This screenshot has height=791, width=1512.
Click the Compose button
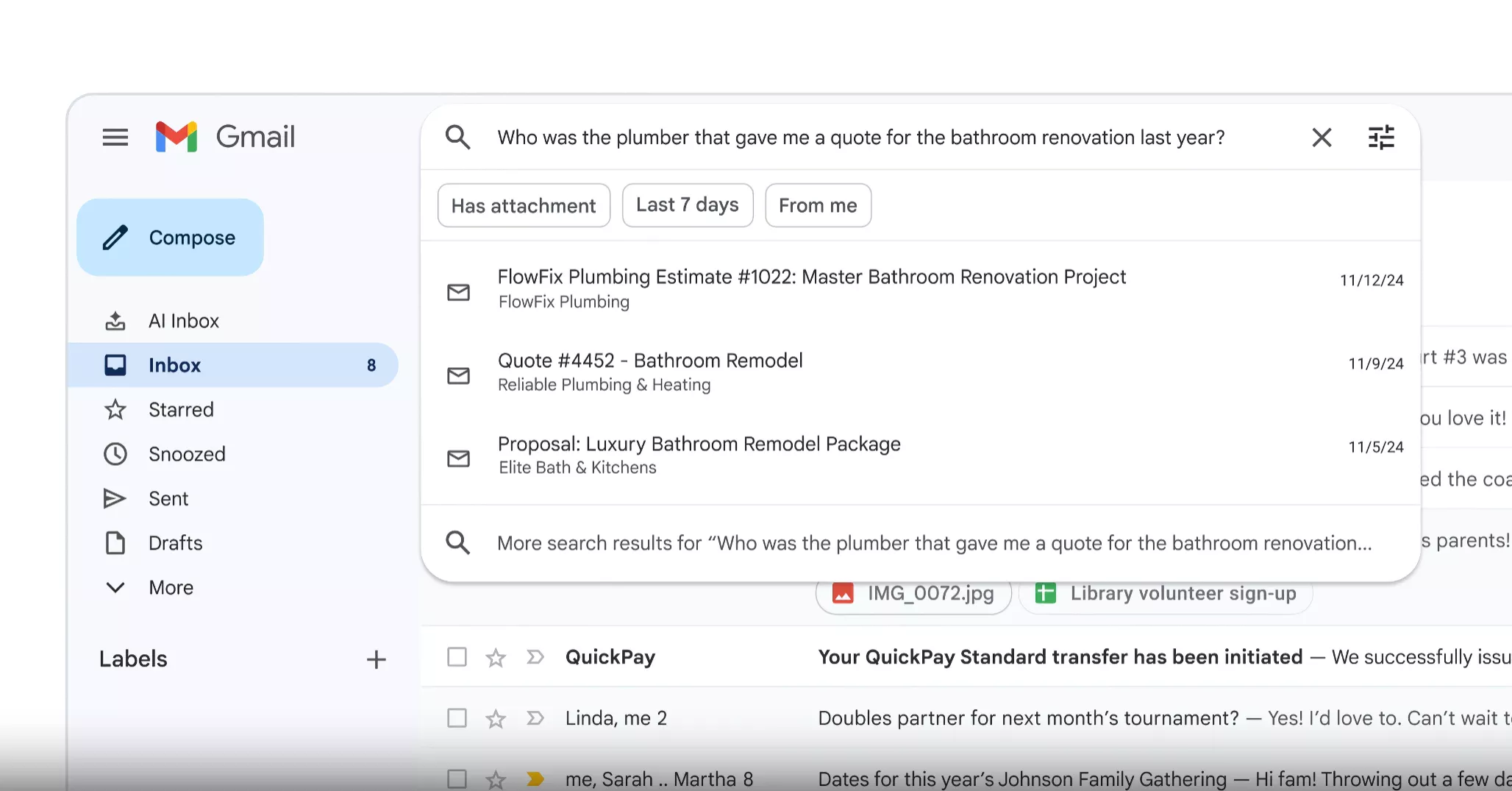click(x=170, y=238)
